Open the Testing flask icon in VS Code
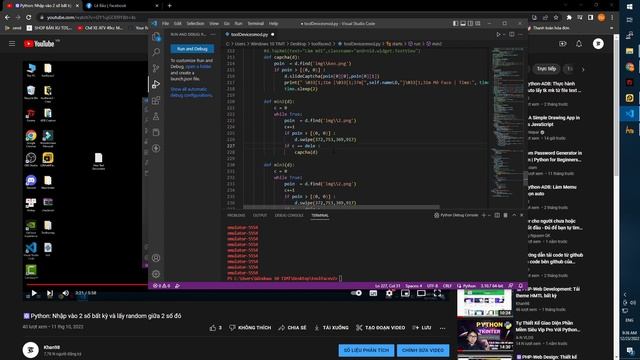640x360 pixels. click(156, 116)
